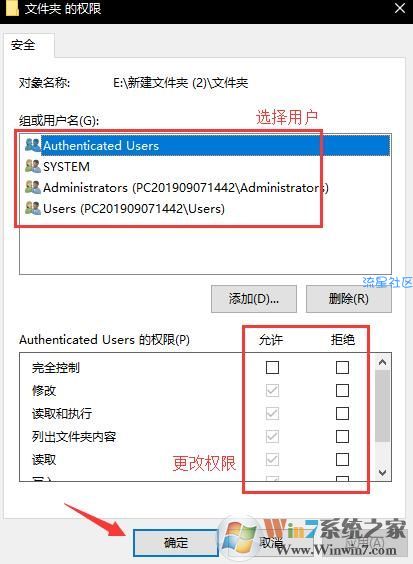Click the 添加(D)... button
This screenshot has width=413, height=564.
click(x=254, y=299)
